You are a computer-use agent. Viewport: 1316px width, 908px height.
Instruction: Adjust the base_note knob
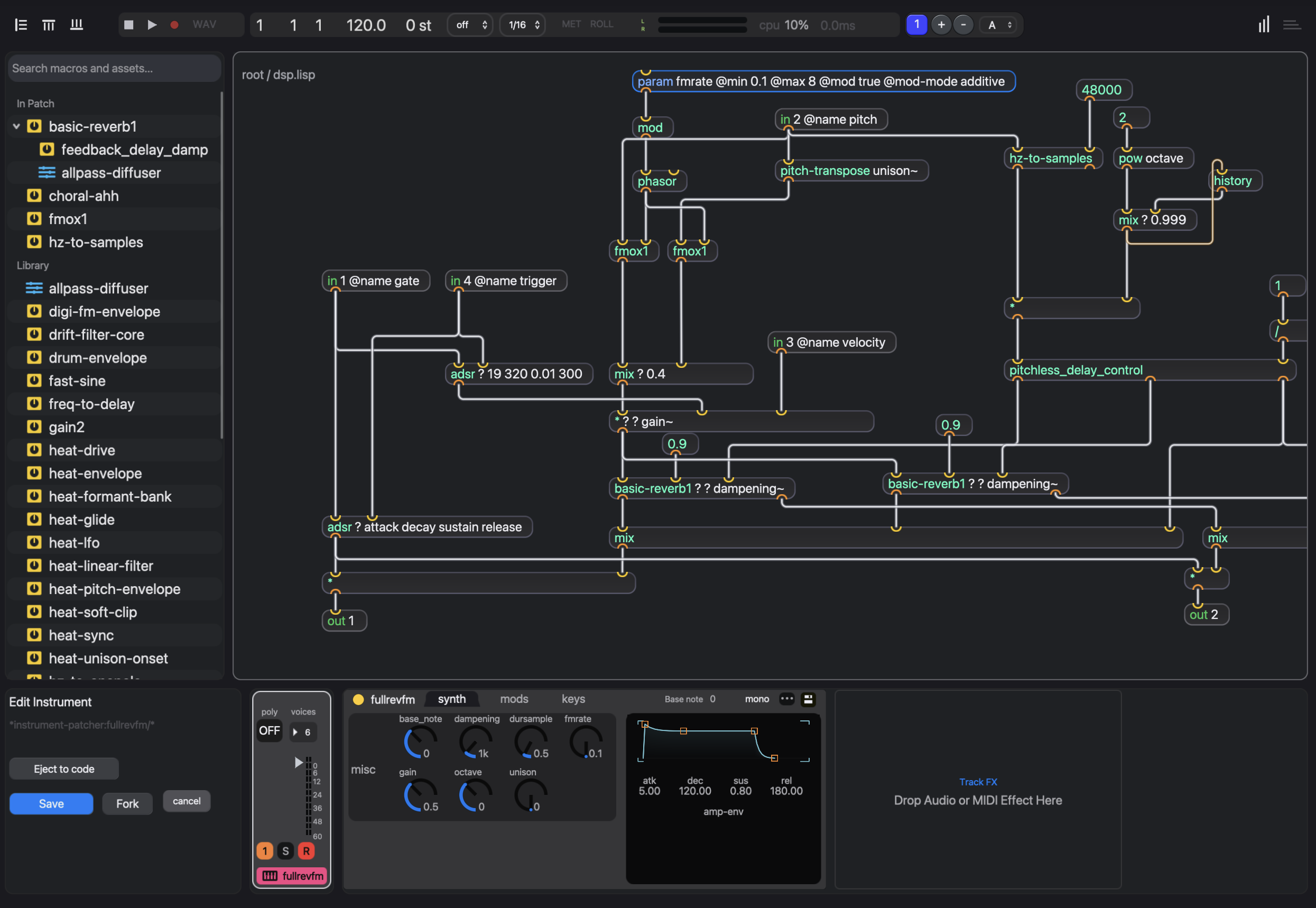[x=420, y=743]
